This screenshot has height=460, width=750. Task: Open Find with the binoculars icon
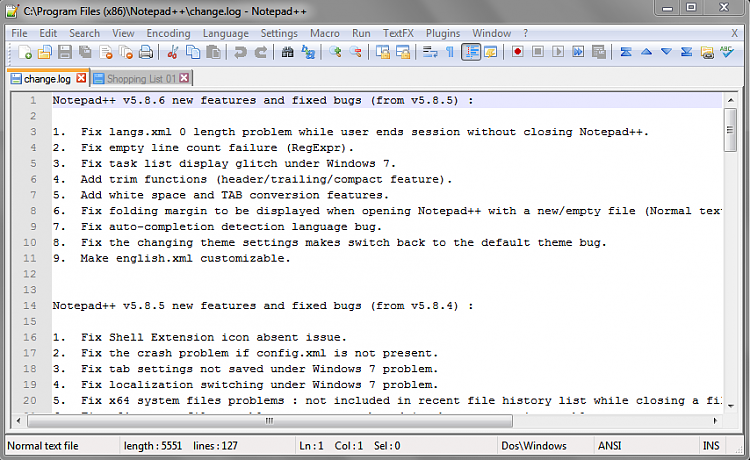(287, 52)
